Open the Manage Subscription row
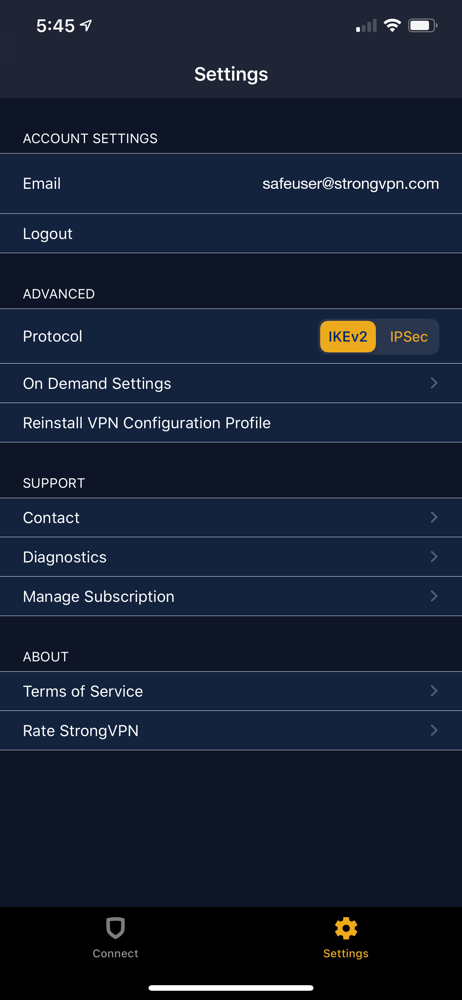The height and width of the screenshot is (1000, 462). click(x=231, y=596)
